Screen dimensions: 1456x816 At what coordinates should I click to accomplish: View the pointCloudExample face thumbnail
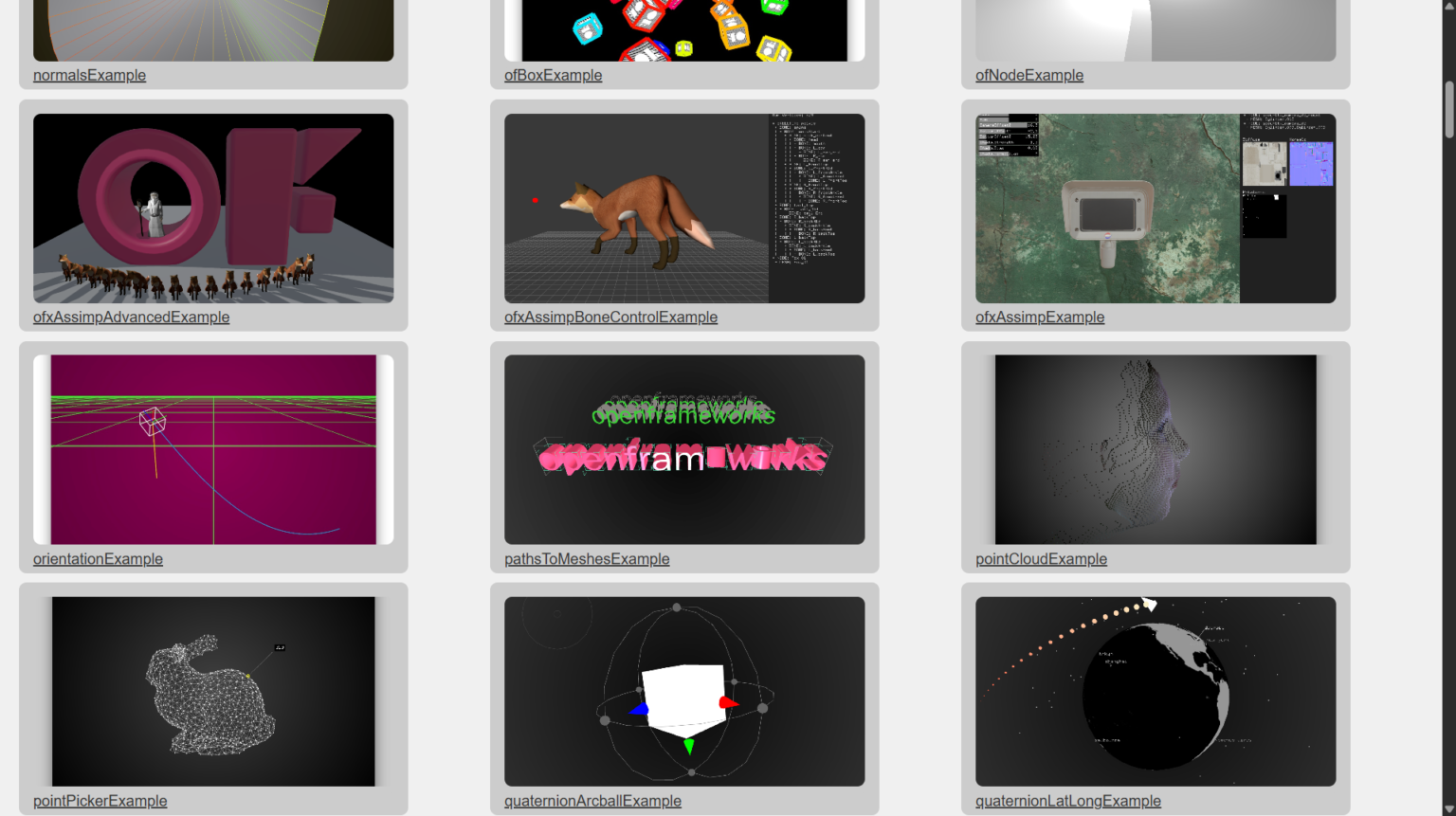point(1156,449)
